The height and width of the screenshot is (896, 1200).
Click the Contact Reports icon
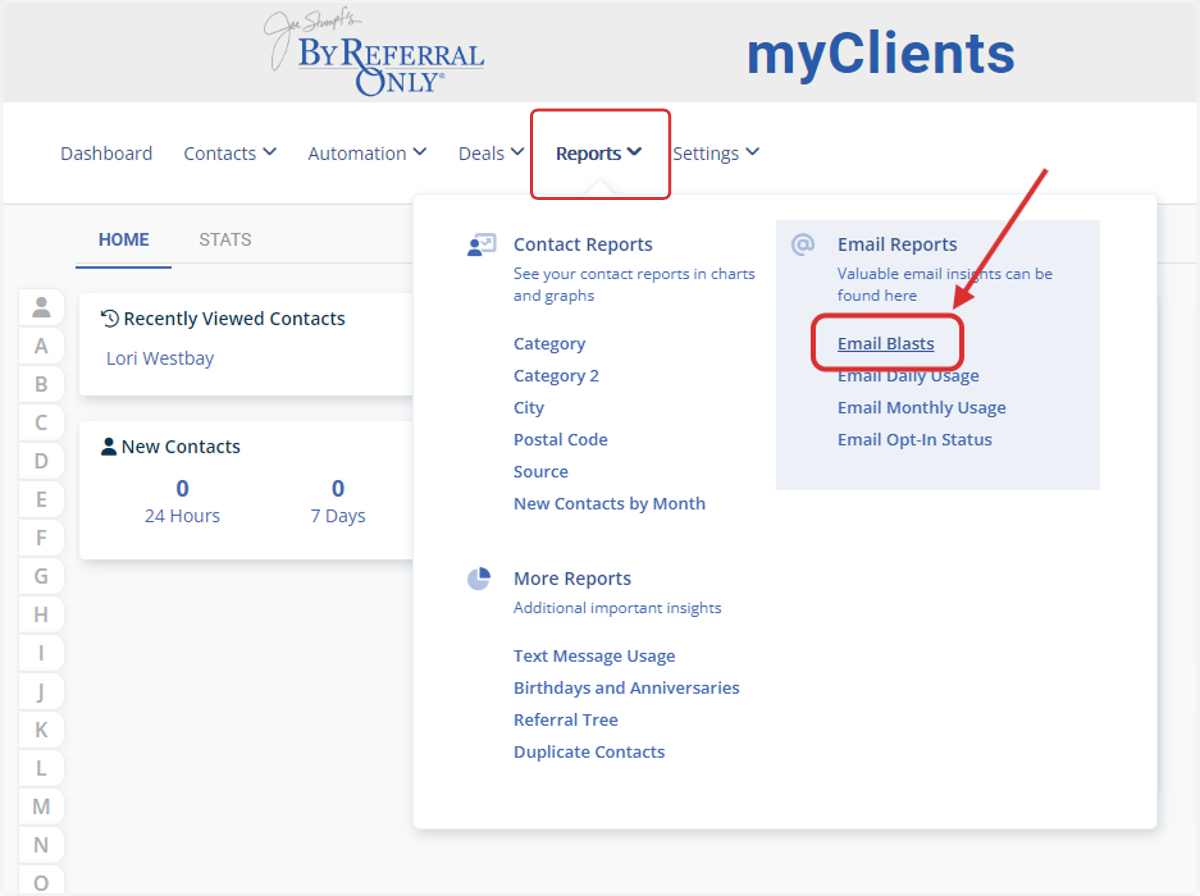point(481,245)
